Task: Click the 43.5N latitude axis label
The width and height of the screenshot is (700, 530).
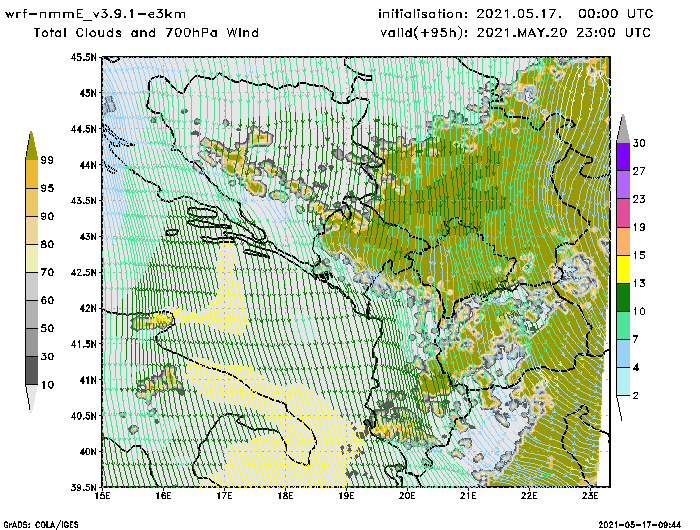Action: [83, 200]
